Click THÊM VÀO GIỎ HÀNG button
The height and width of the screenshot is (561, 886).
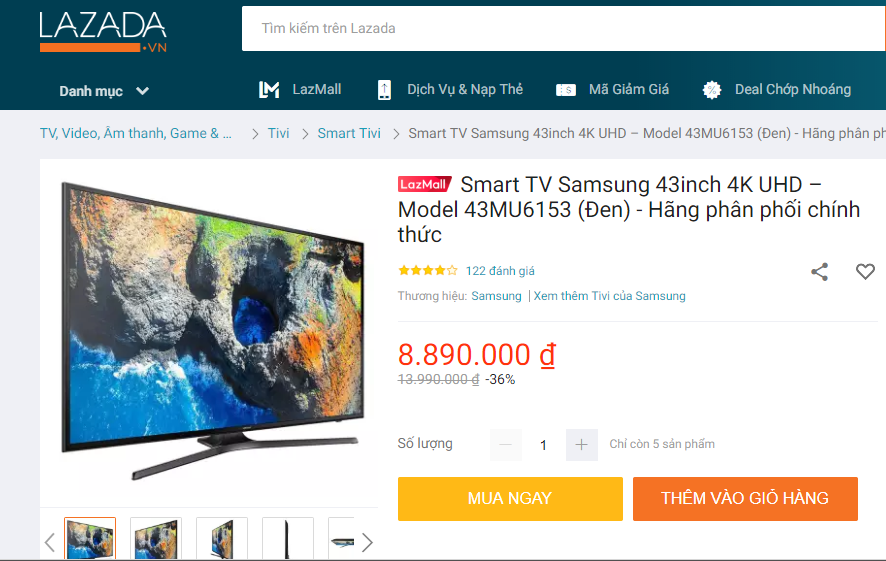(x=745, y=499)
